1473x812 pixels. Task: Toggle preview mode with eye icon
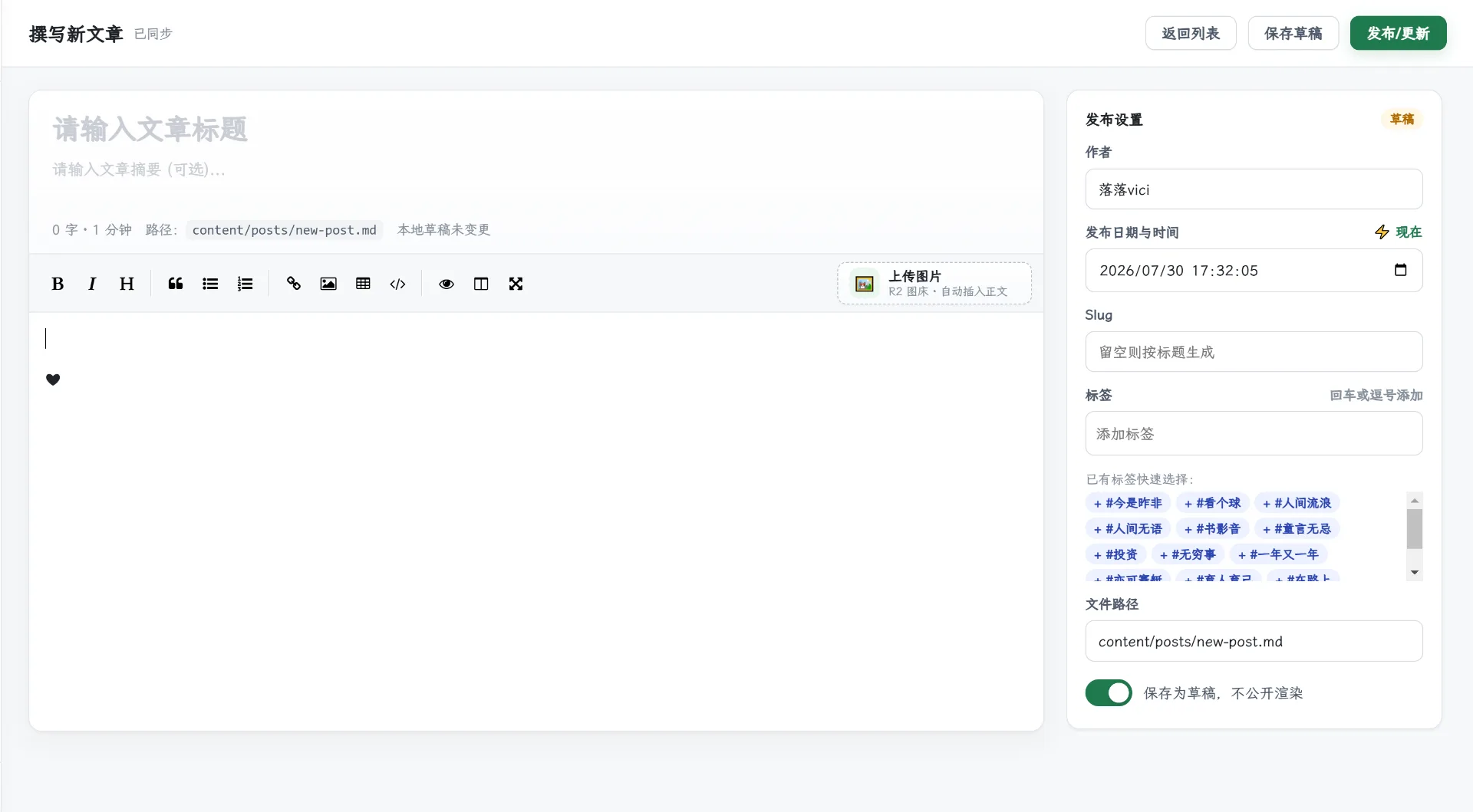pyautogui.click(x=447, y=284)
